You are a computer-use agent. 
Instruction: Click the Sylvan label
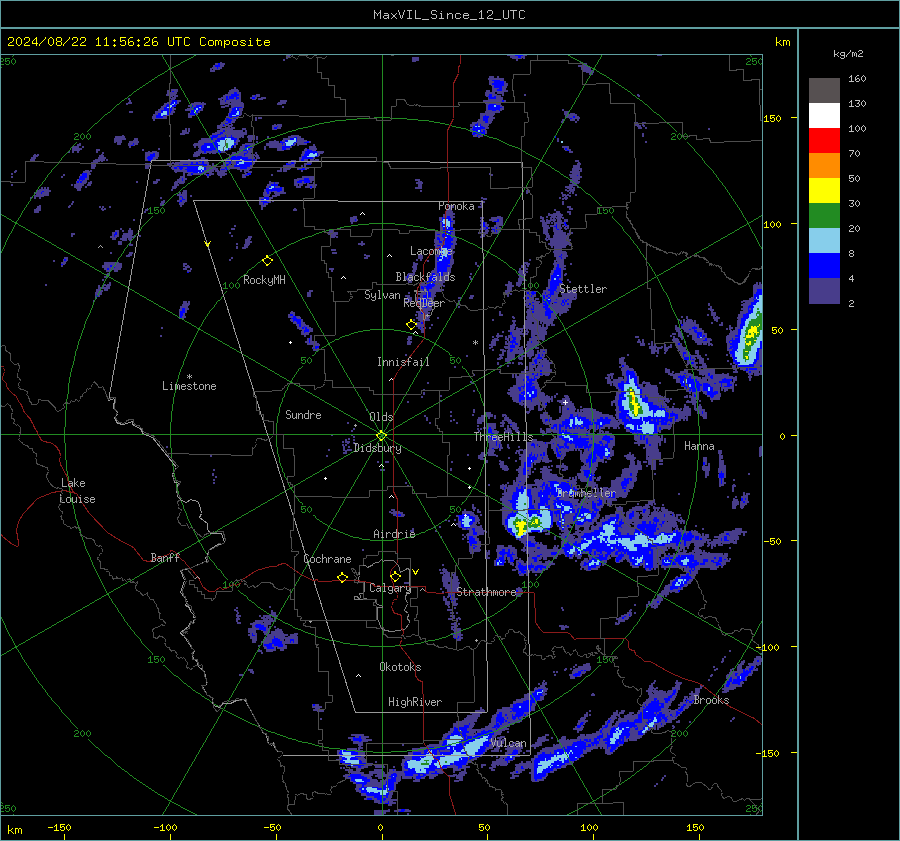point(382,295)
